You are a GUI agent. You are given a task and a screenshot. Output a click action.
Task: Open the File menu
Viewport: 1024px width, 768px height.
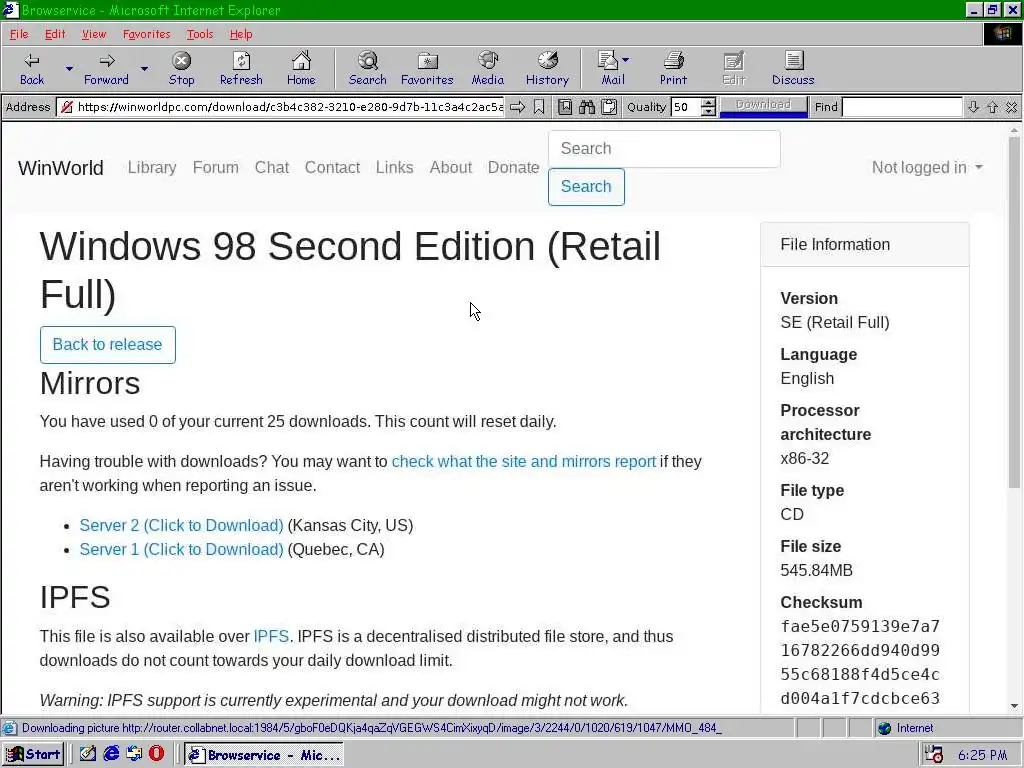[x=19, y=34]
